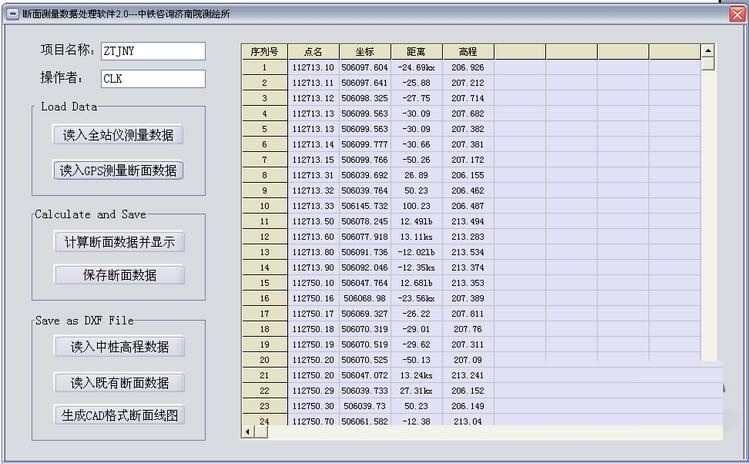This screenshot has height=464, width=749.
Task: Select row header 21 in the table
Action: click(264, 375)
